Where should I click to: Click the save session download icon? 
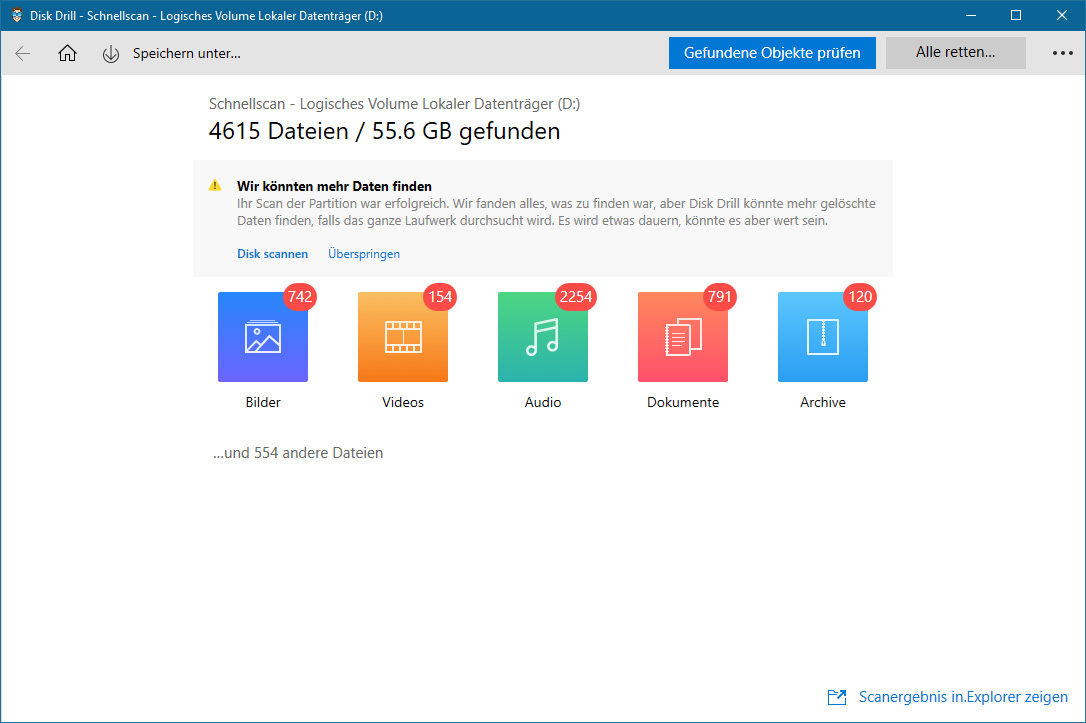coord(111,54)
